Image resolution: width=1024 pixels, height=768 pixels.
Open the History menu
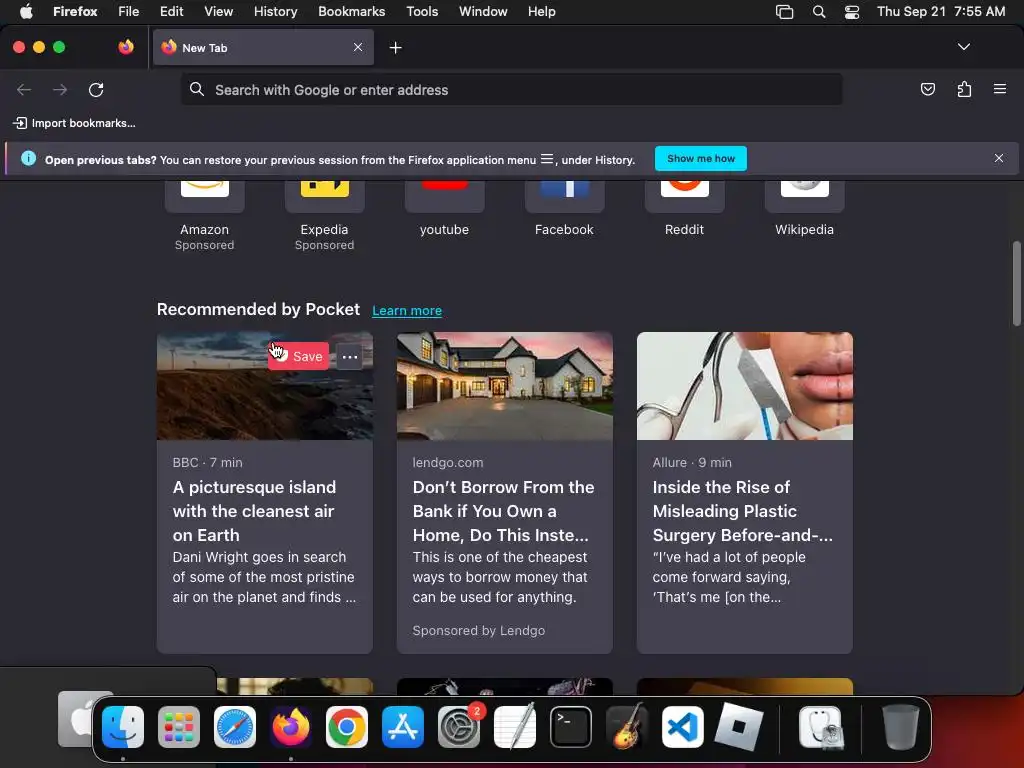(275, 11)
